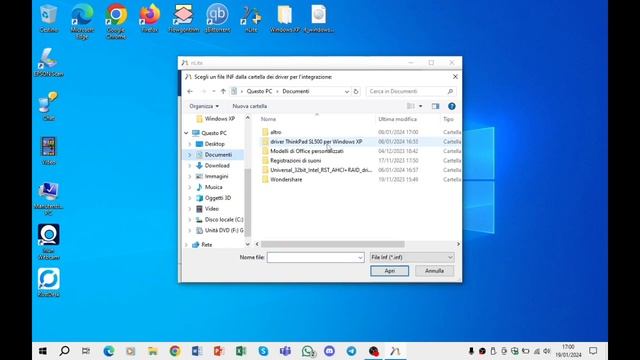Open the qBittorrent desktop shortcut
This screenshot has width=640, height=360.
point(217,19)
